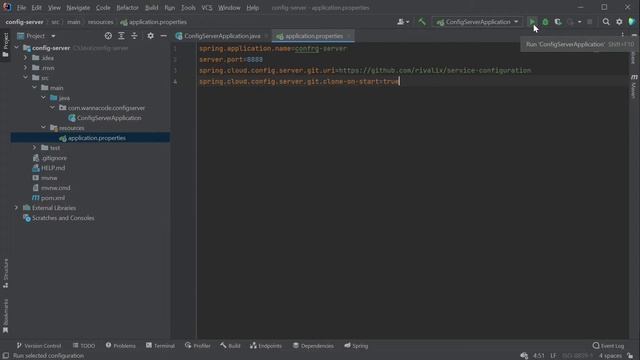The height and width of the screenshot is (360, 640).
Task: Collapse the src folder
Action: click(x=26, y=78)
